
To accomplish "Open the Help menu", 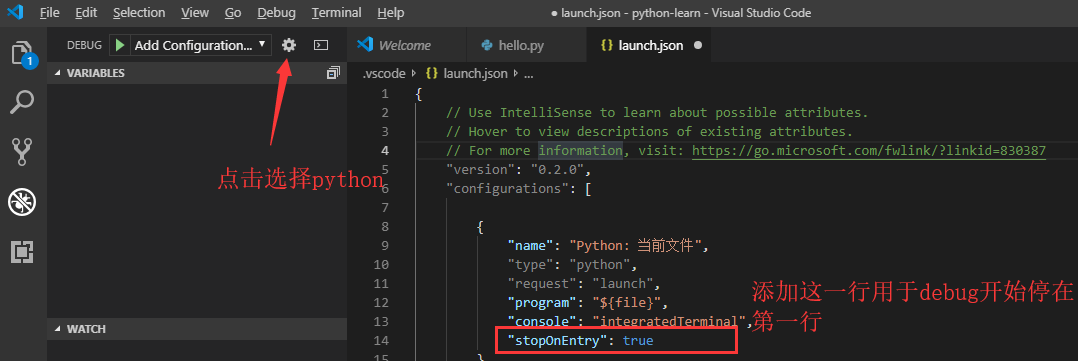I will coord(390,12).
